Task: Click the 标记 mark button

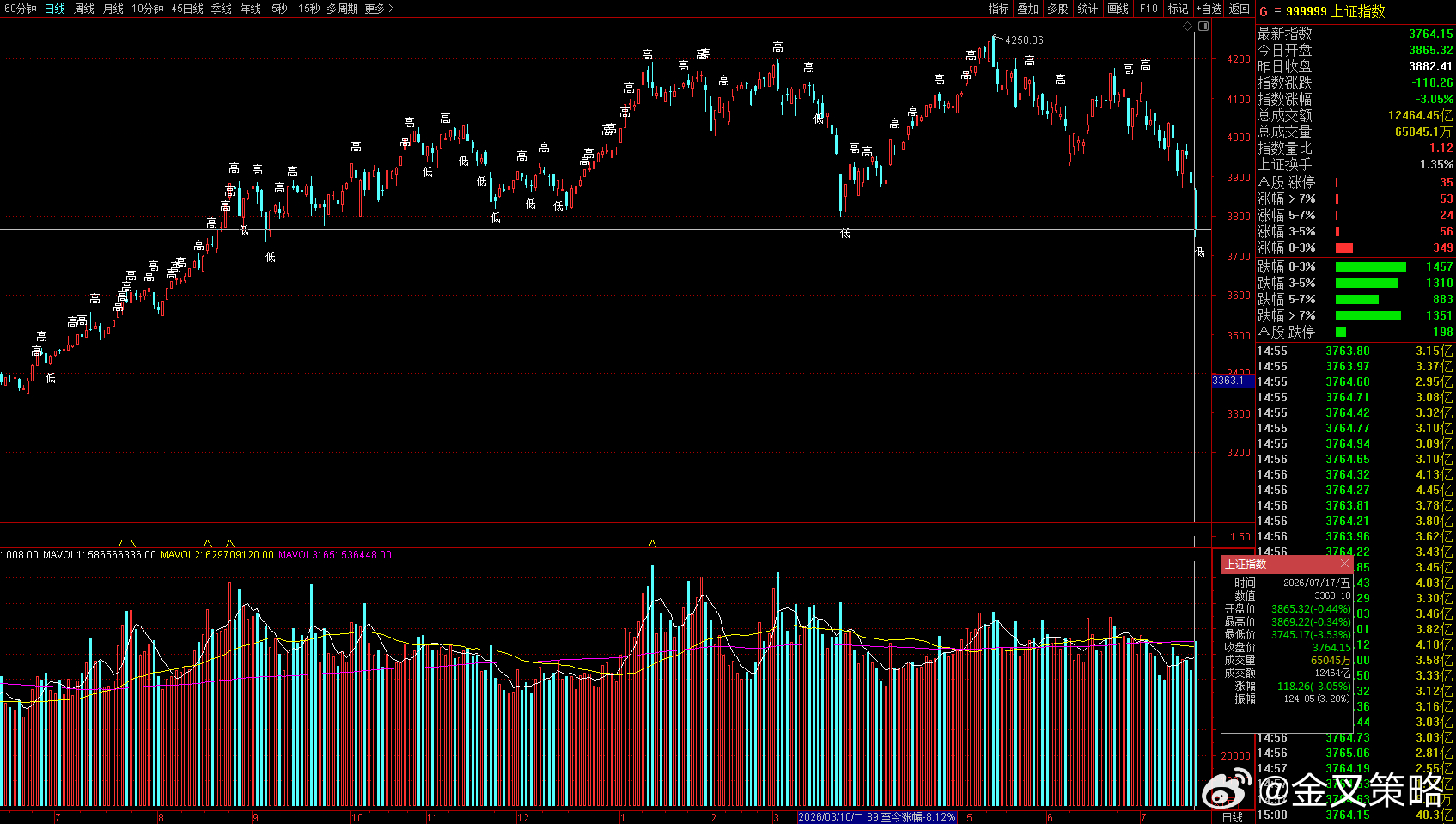Action: [1178, 9]
